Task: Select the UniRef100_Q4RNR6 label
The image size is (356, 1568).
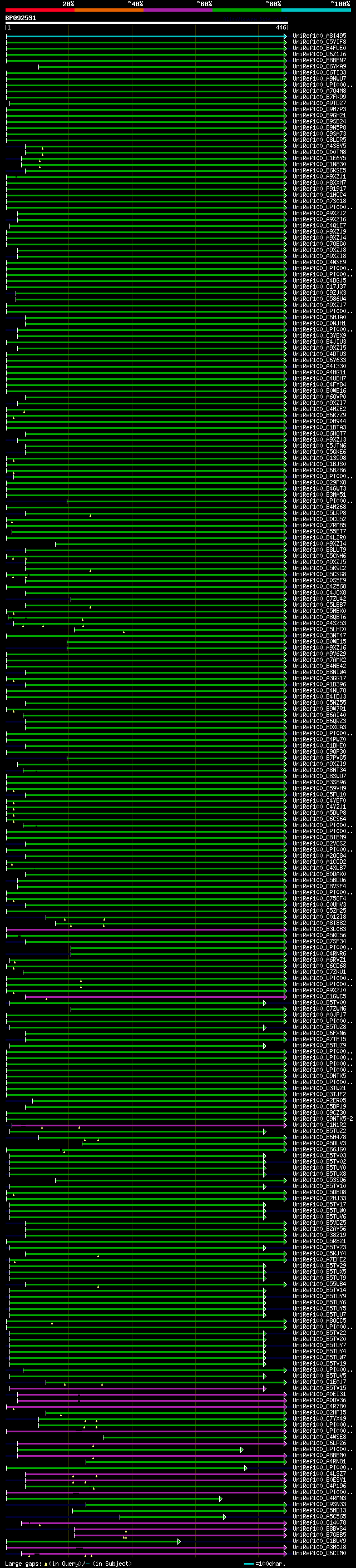Action: coord(319,954)
